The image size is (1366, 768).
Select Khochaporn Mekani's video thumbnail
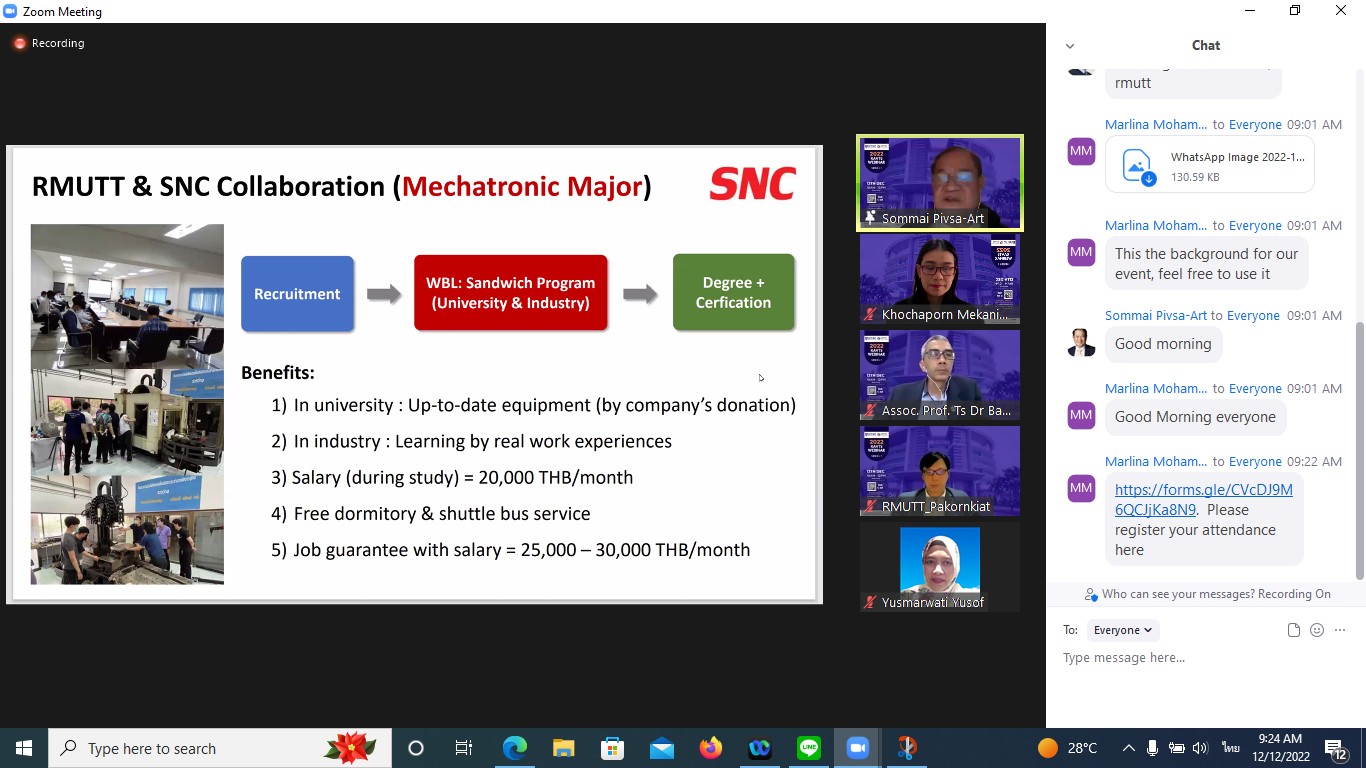click(940, 279)
